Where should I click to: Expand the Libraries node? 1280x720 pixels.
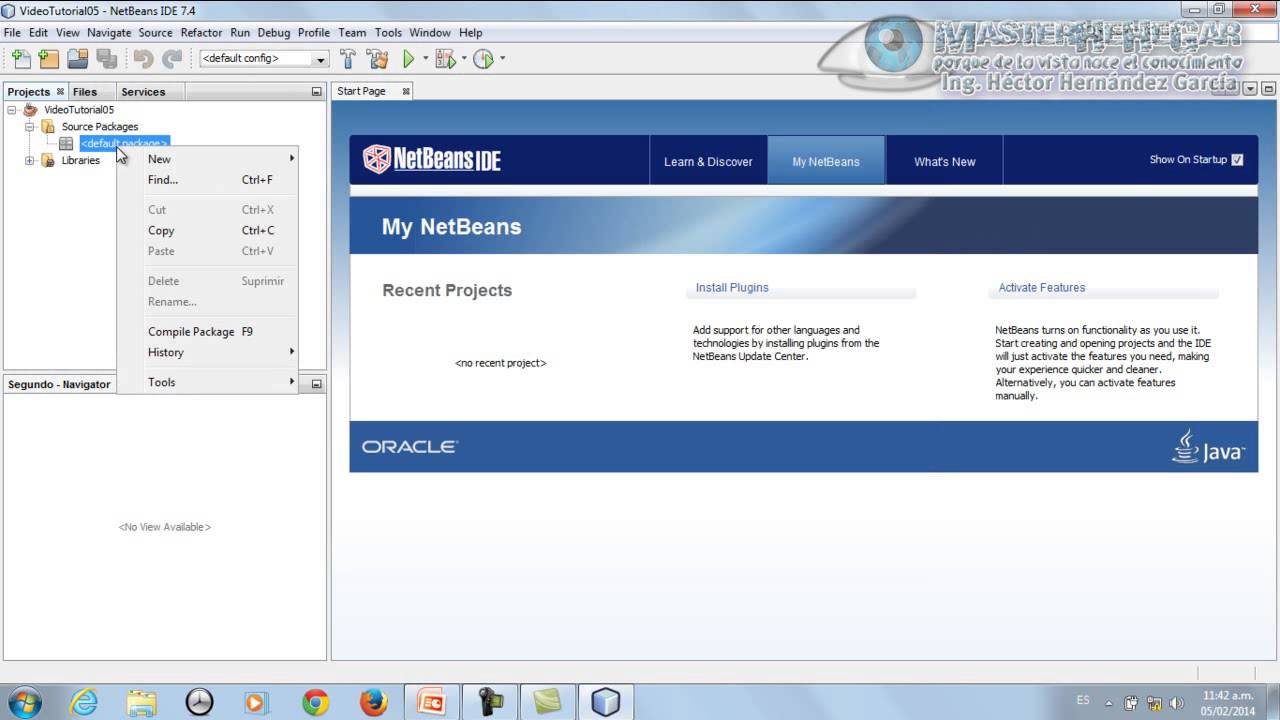click(x=29, y=160)
